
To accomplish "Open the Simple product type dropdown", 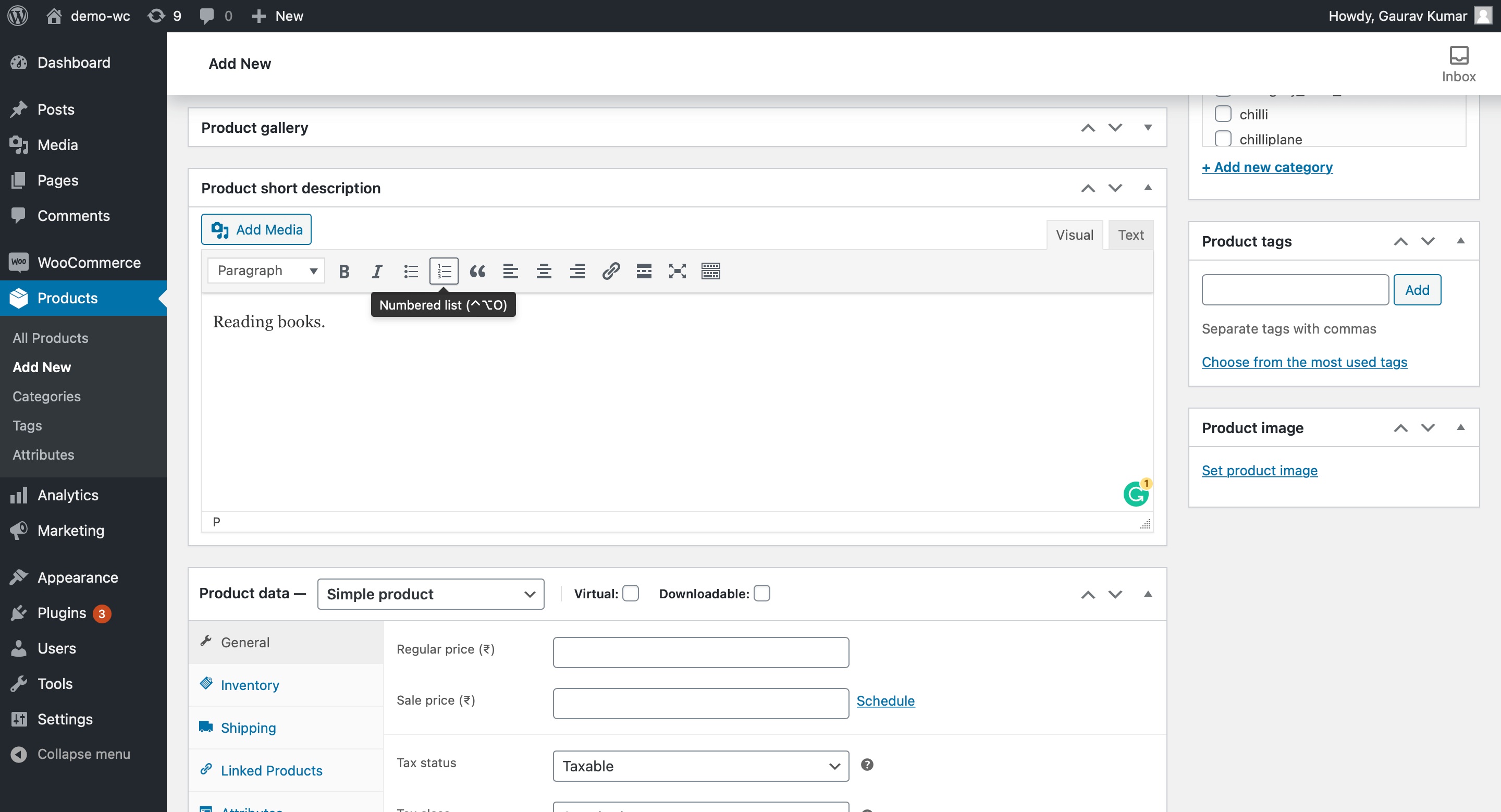I will pyautogui.click(x=430, y=594).
